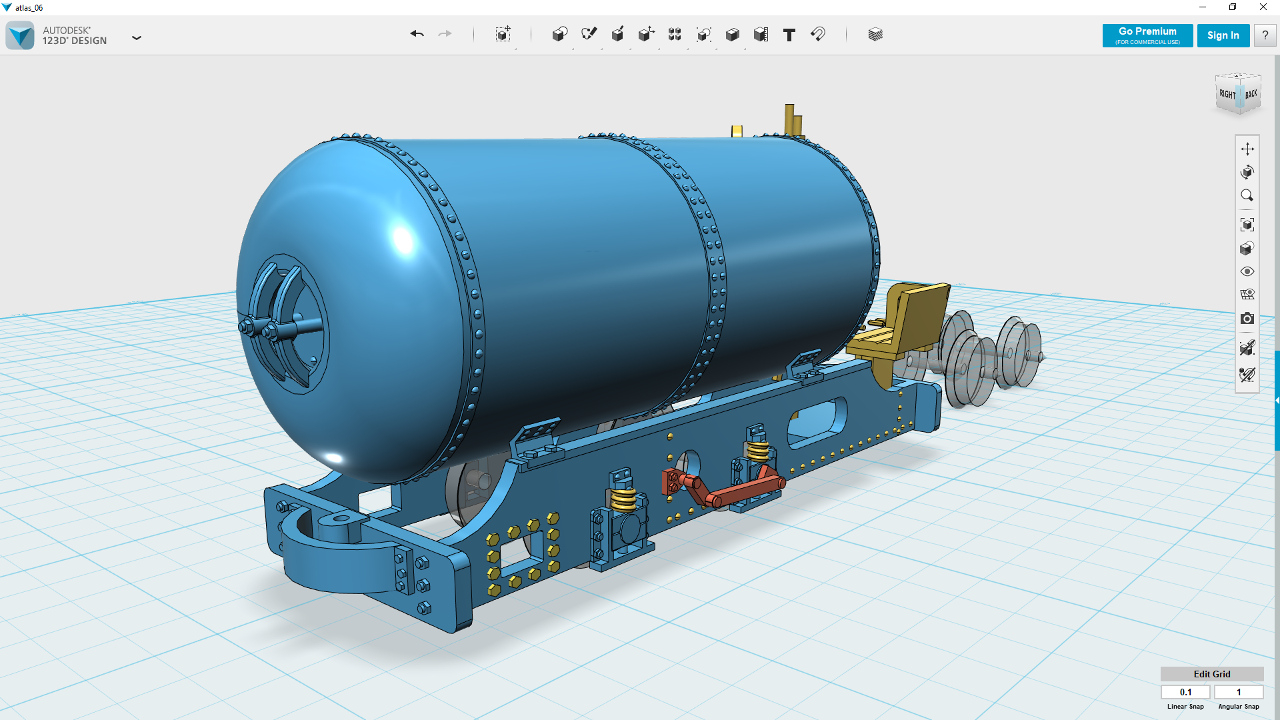Toggle sketch snap in navigation bar
Screen dimensions: 1280x720
(x=1247, y=375)
